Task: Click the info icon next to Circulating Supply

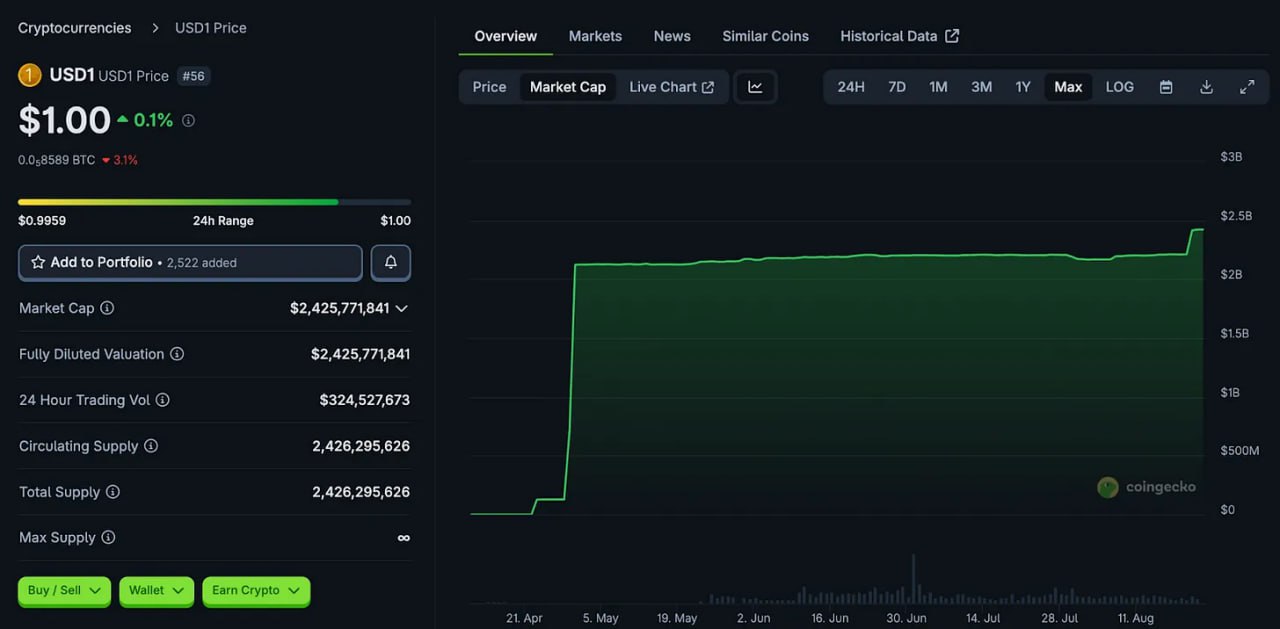Action: pos(151,446)
